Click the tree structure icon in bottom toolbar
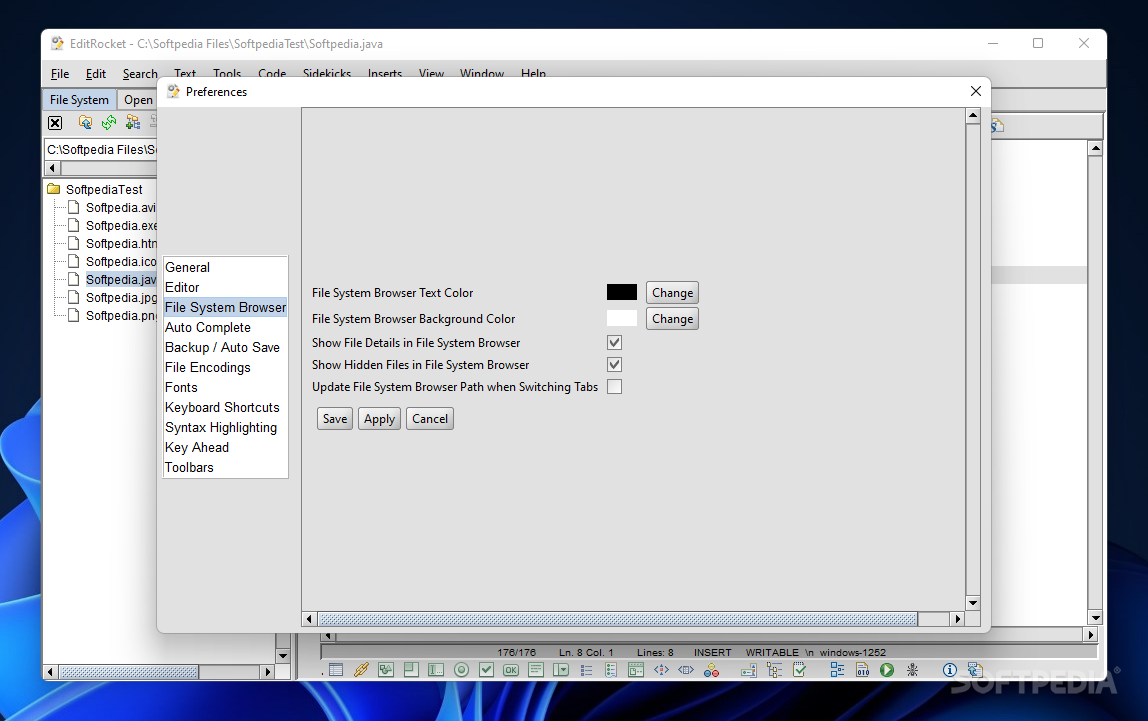Viewport: 1148px width, 721px height. [x=774, y=670]
